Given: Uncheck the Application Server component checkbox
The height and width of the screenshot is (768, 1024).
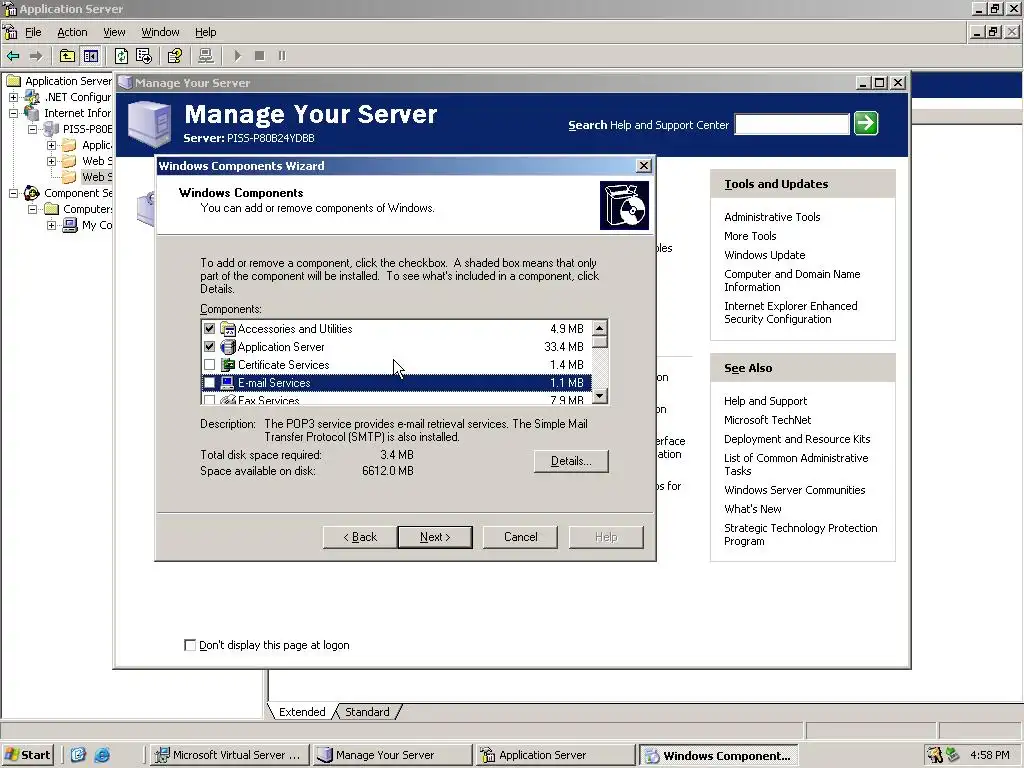Looking at the screenshot, I should point(210,347).
